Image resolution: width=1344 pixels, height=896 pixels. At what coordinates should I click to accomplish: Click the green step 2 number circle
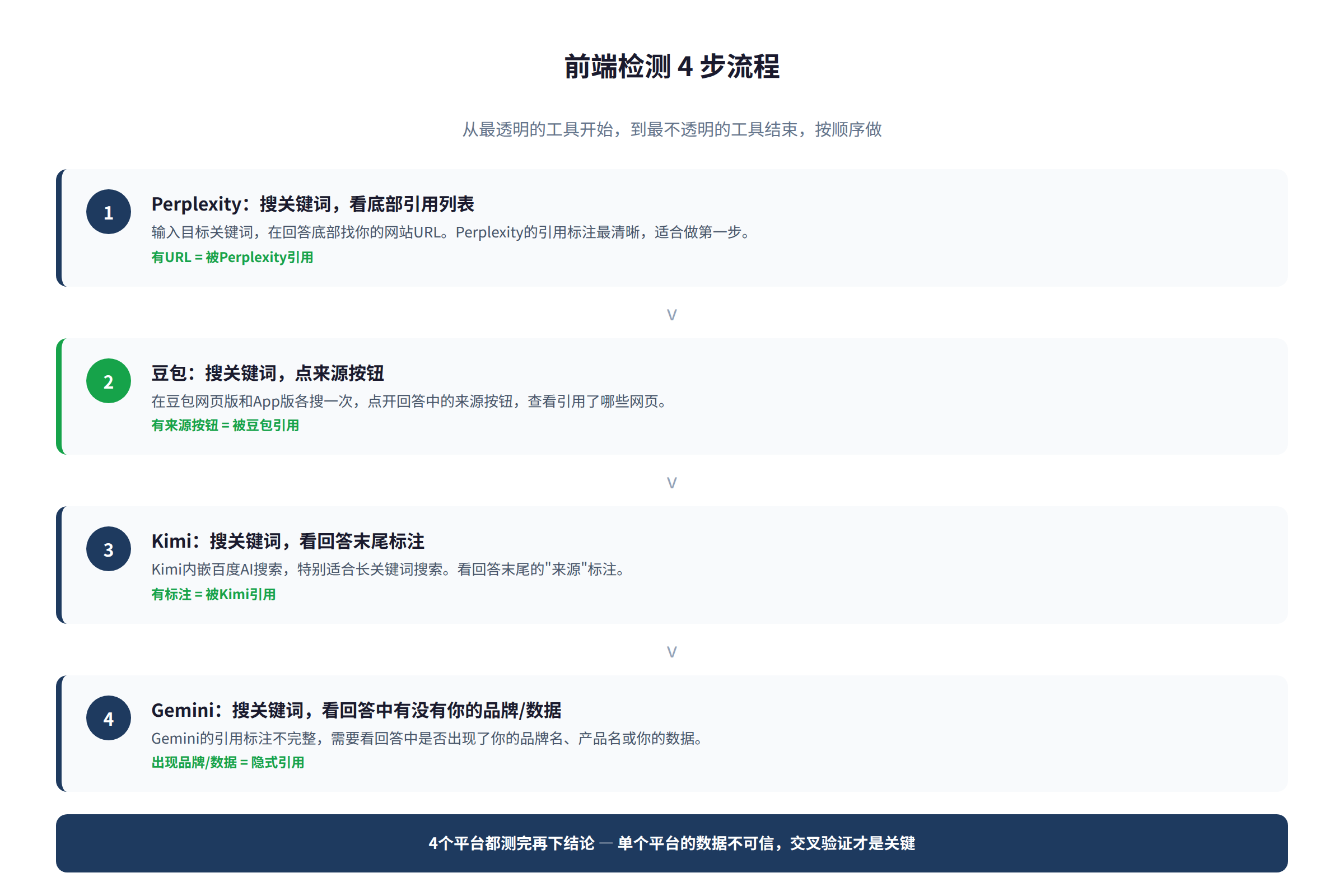point(109,381)
